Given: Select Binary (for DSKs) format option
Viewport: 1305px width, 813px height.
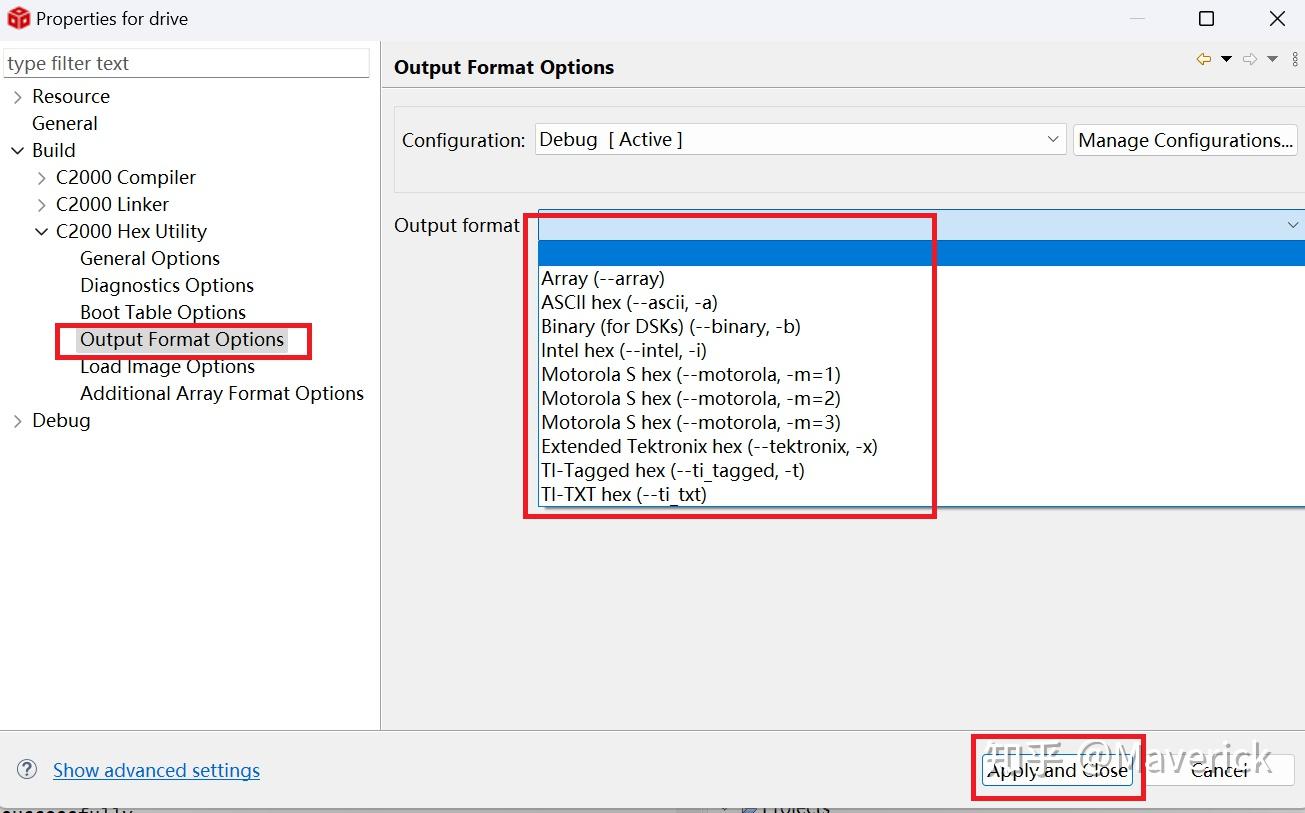Looking at the screenshot, I should pyautogui.click(x=670, y=327).
